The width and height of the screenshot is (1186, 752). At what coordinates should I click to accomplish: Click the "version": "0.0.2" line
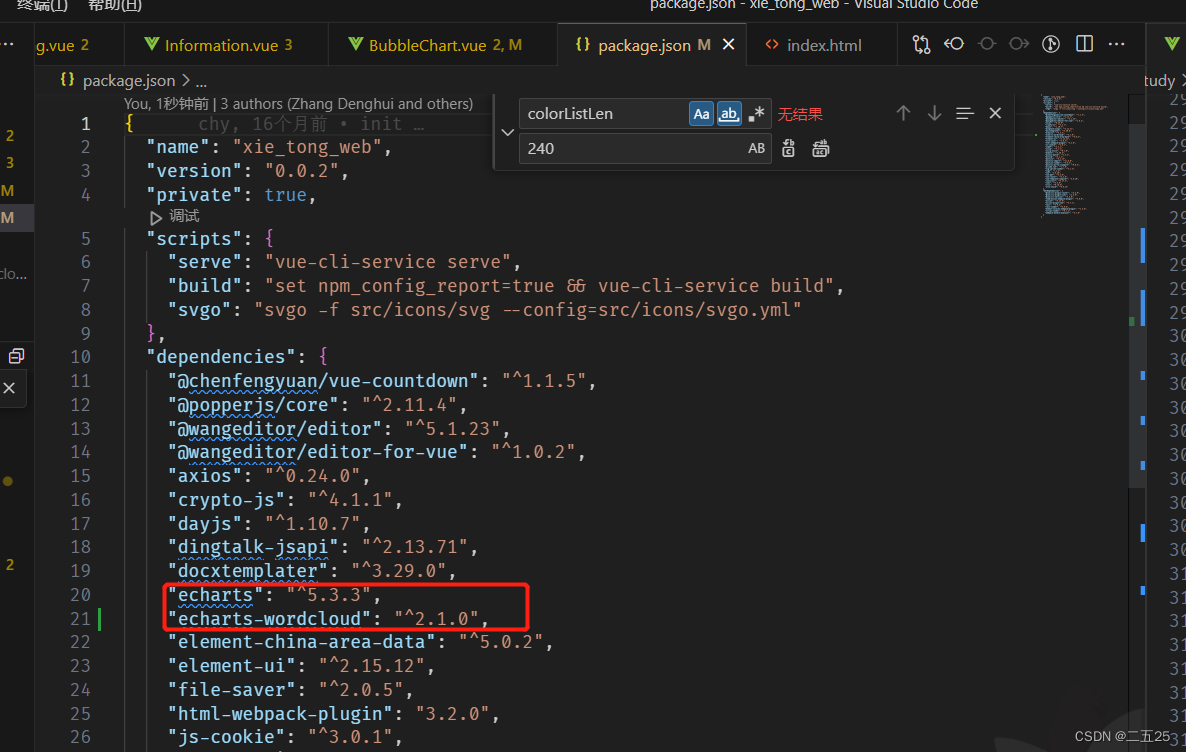tap(247, 171)
